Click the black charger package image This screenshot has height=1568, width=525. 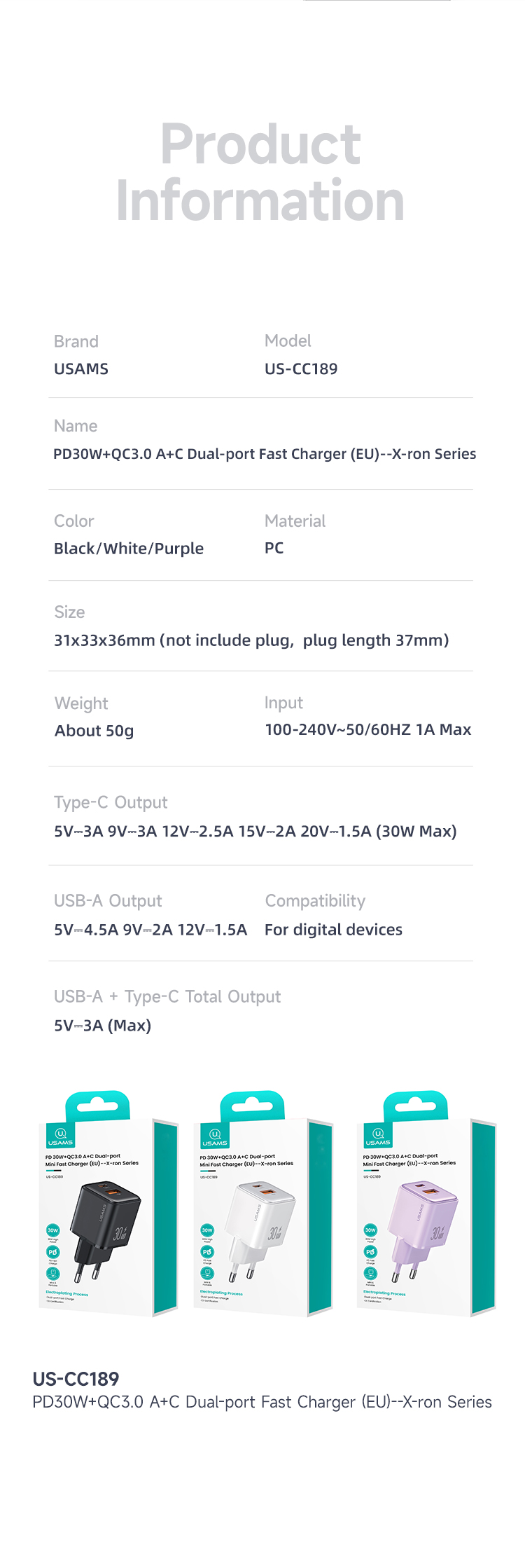(x=108, y=1203)
